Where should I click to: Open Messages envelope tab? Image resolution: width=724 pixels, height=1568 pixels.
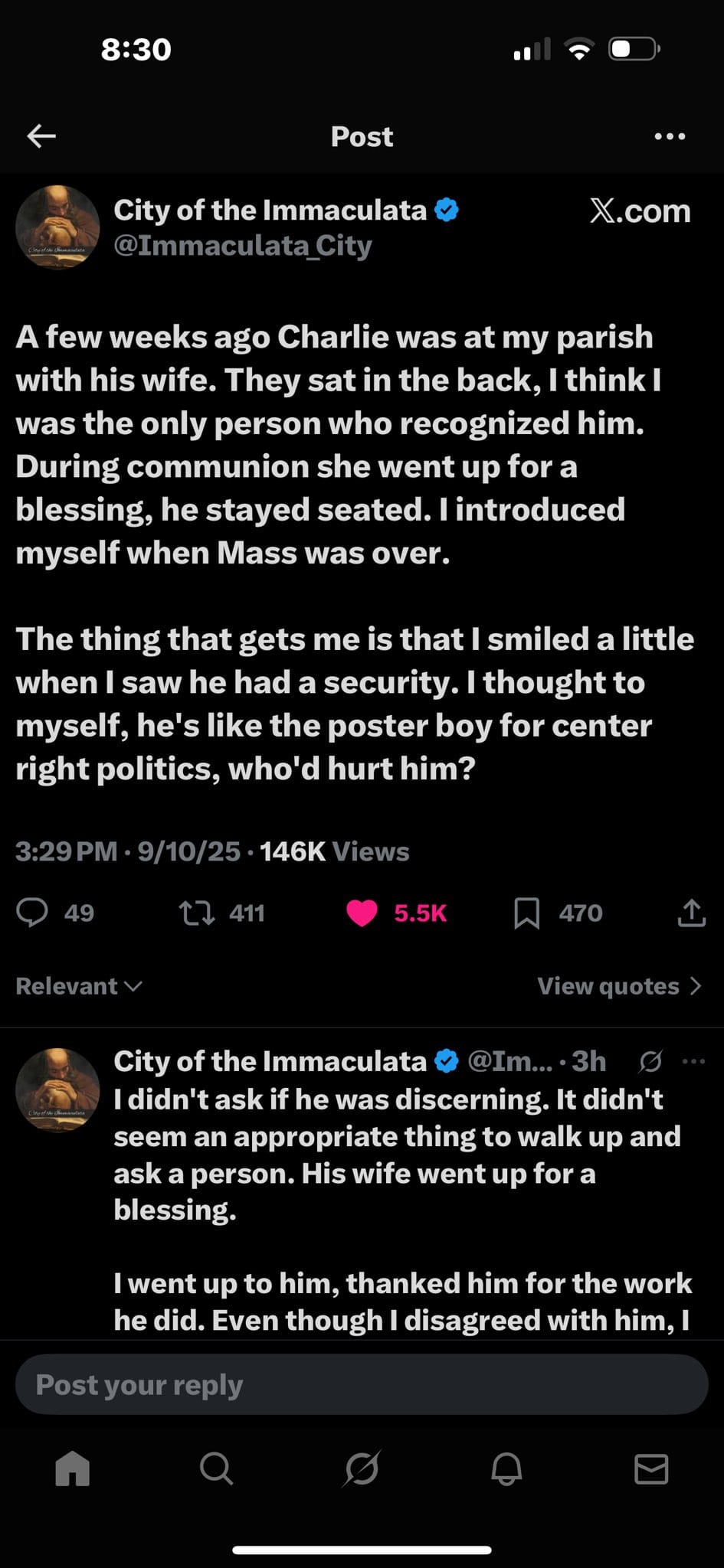click(x=651, y=1468)
